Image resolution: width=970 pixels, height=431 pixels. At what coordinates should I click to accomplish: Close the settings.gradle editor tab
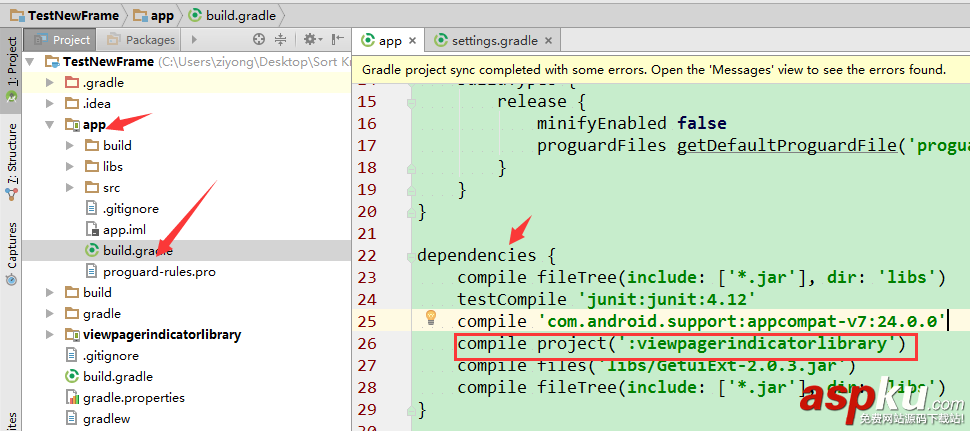point(548,41)
